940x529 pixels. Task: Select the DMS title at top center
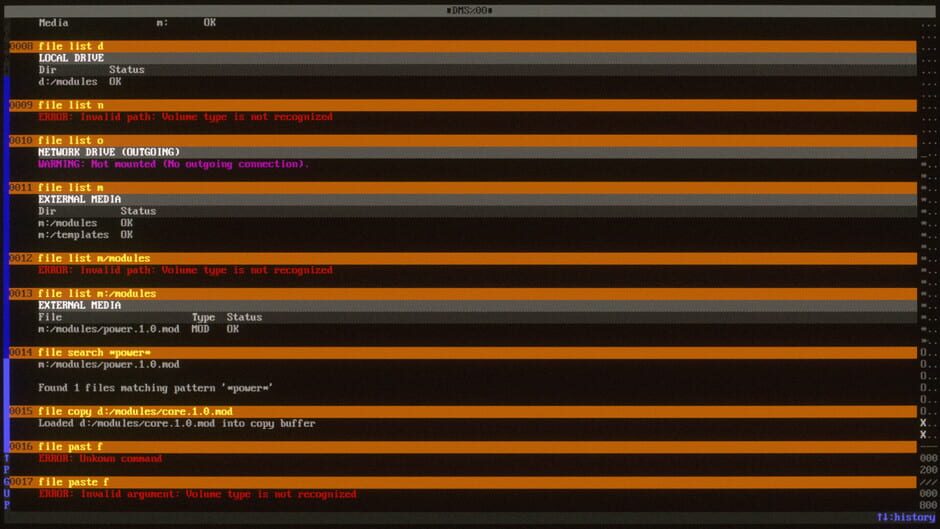click(x=469, y=10)
